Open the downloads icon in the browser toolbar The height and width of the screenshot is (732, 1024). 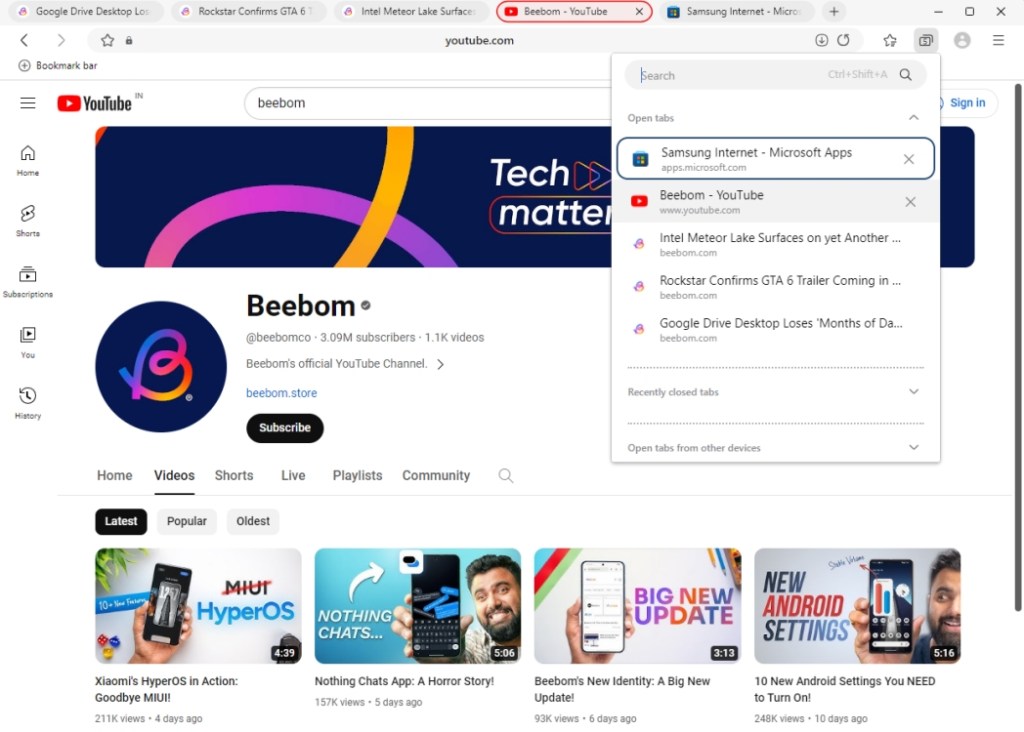822,40
